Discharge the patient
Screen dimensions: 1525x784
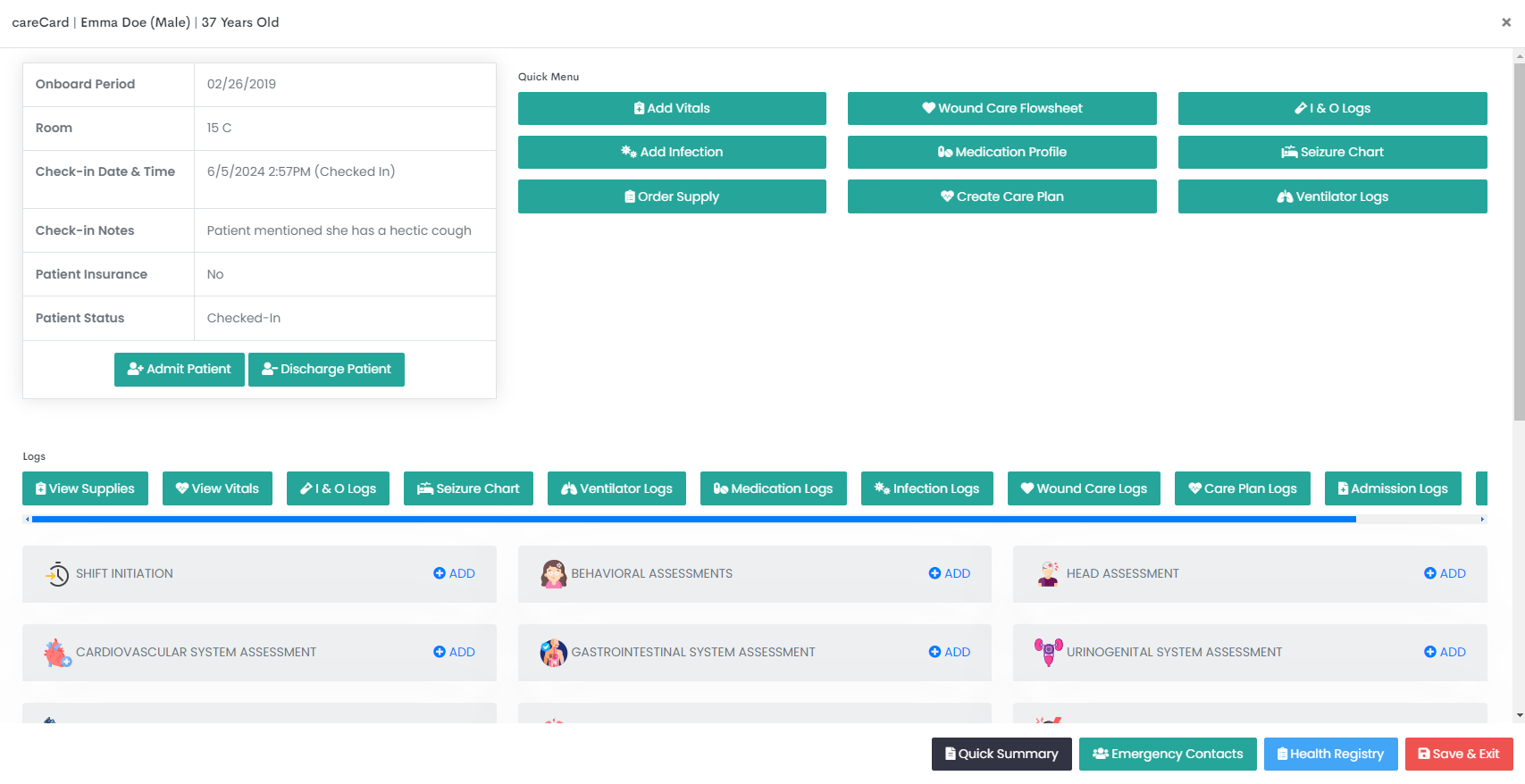[x=326, y=370]
